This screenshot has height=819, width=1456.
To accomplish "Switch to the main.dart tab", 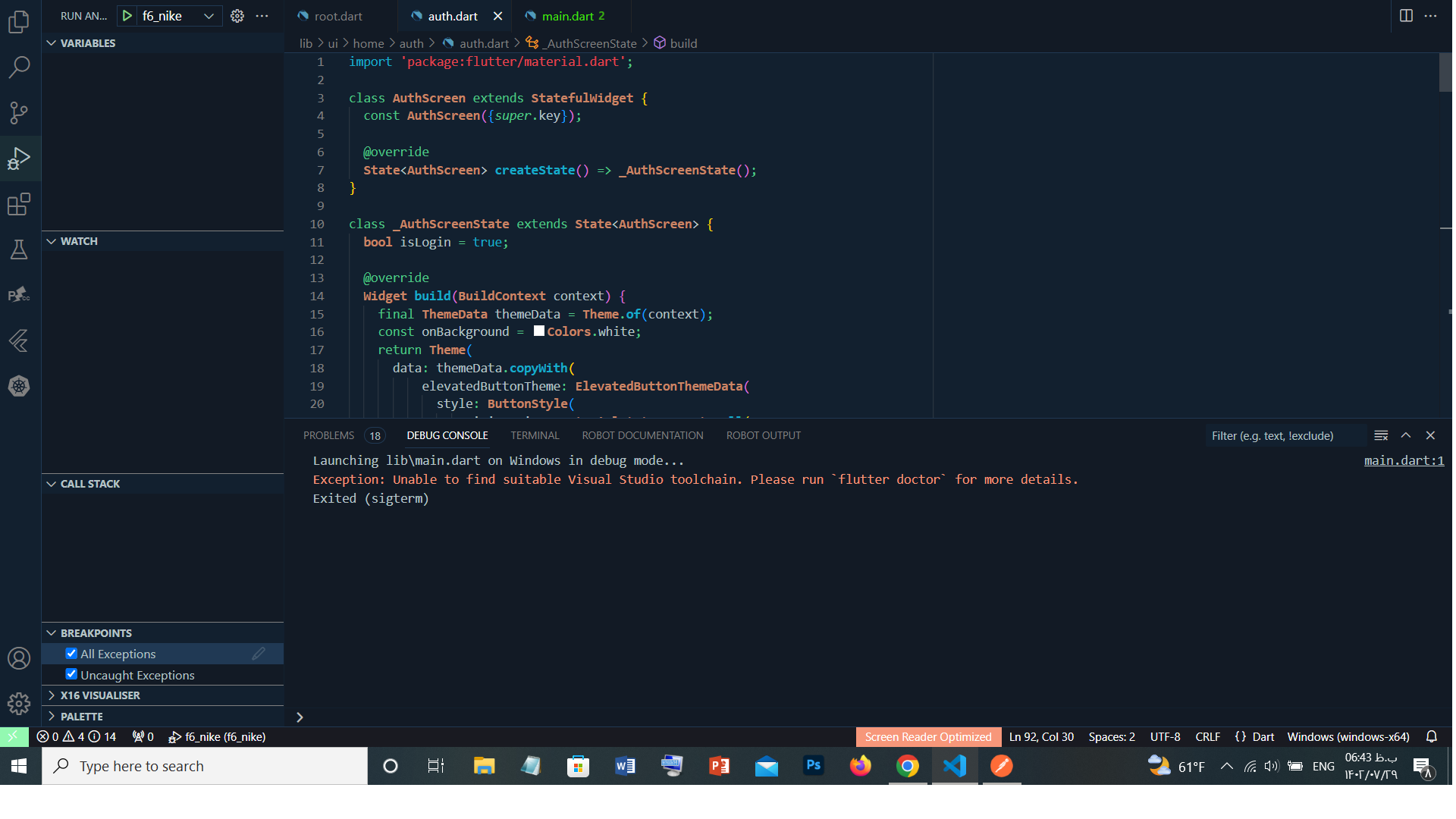I will (x=573, y=16).
